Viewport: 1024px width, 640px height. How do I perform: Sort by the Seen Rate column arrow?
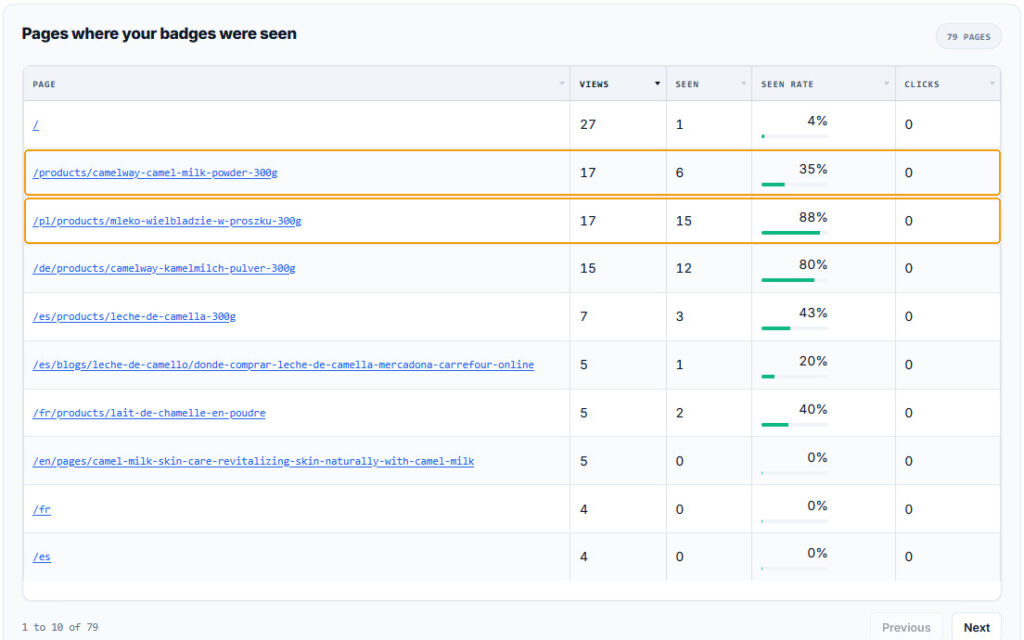coord(886,84)
